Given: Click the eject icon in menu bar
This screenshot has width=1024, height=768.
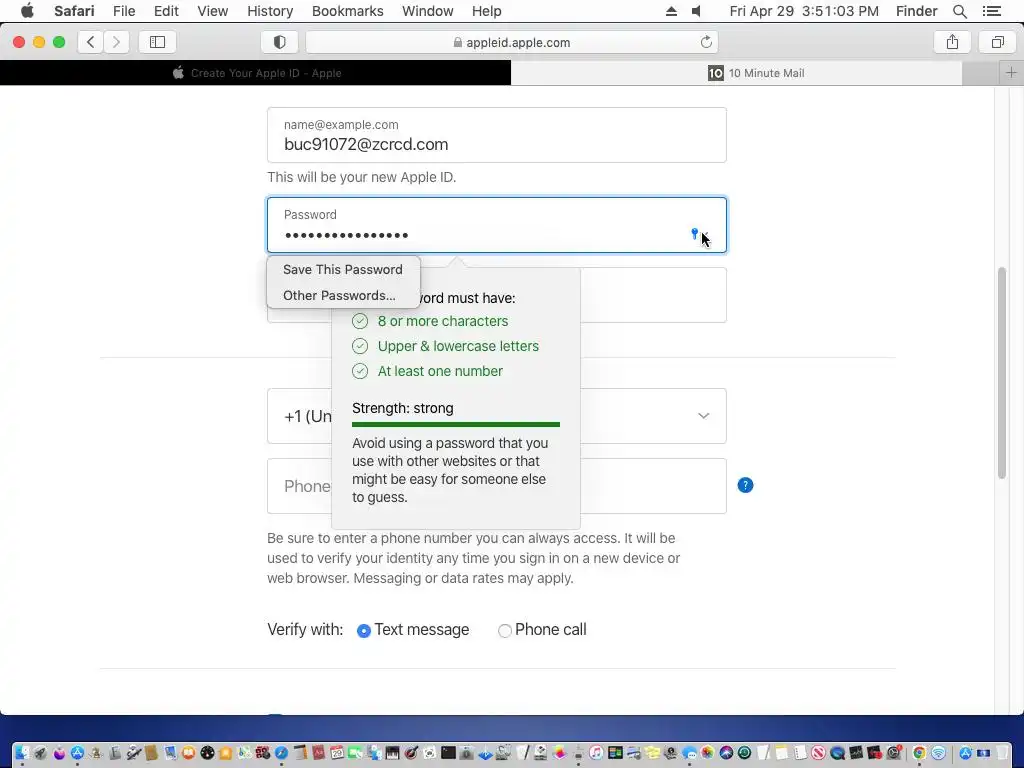Looking at the screenshot, I should coord(671,11).
